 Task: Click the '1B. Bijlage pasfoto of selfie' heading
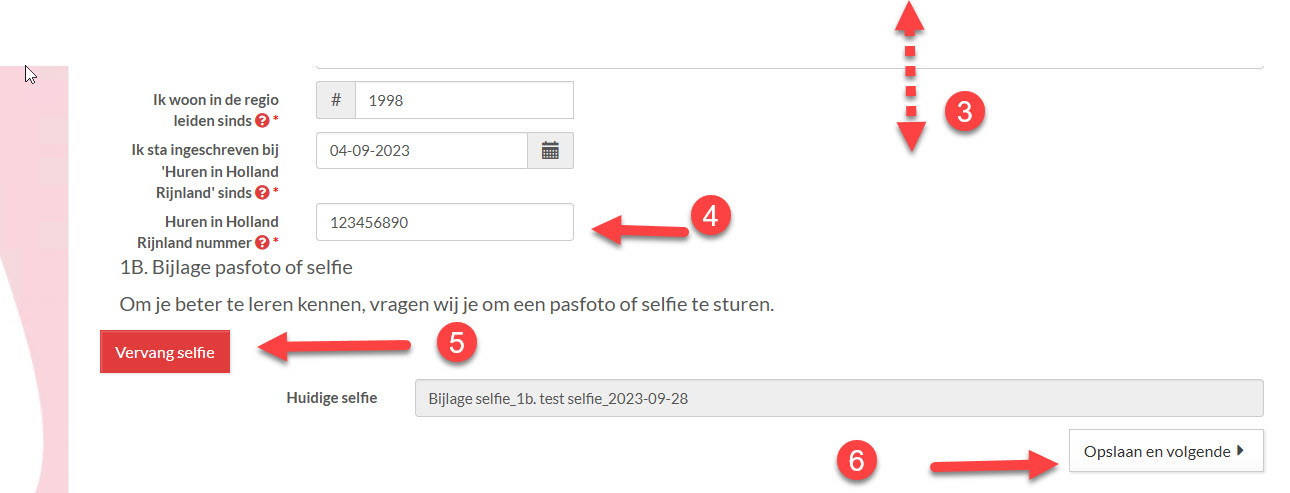[x=236, y=267]
